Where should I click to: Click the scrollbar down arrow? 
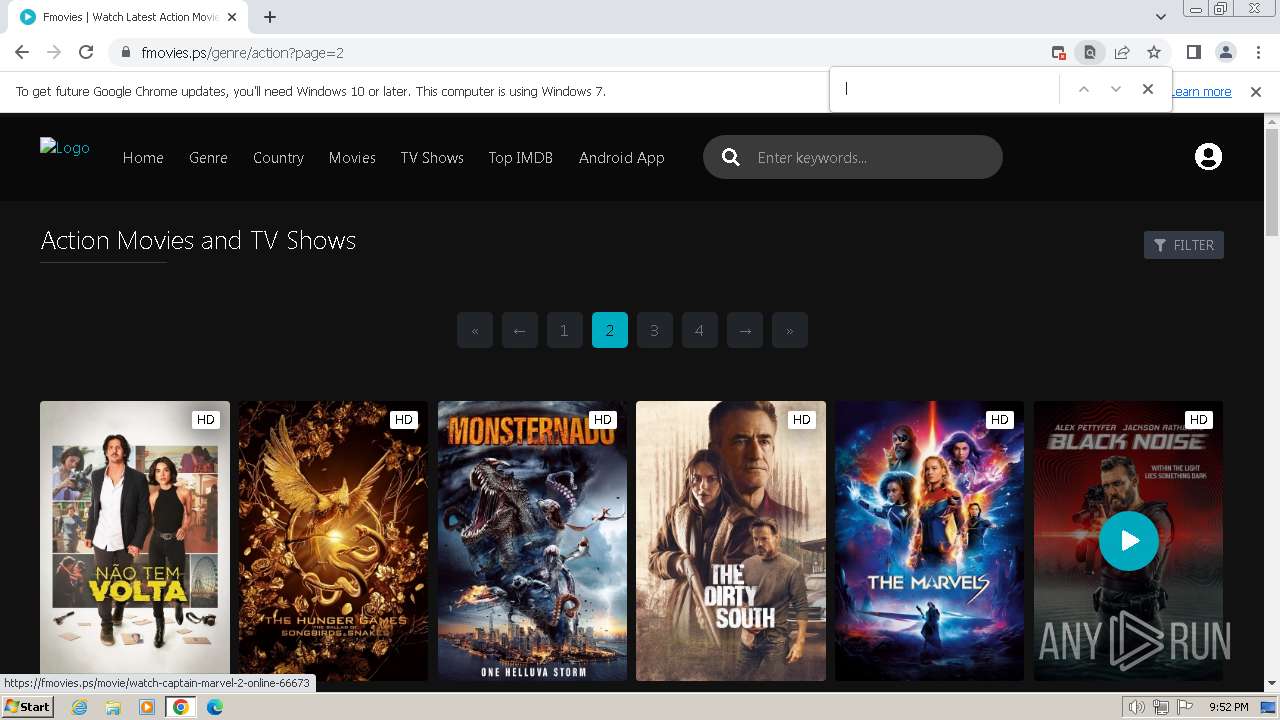pyautogui.click(x=1272, y=684)
